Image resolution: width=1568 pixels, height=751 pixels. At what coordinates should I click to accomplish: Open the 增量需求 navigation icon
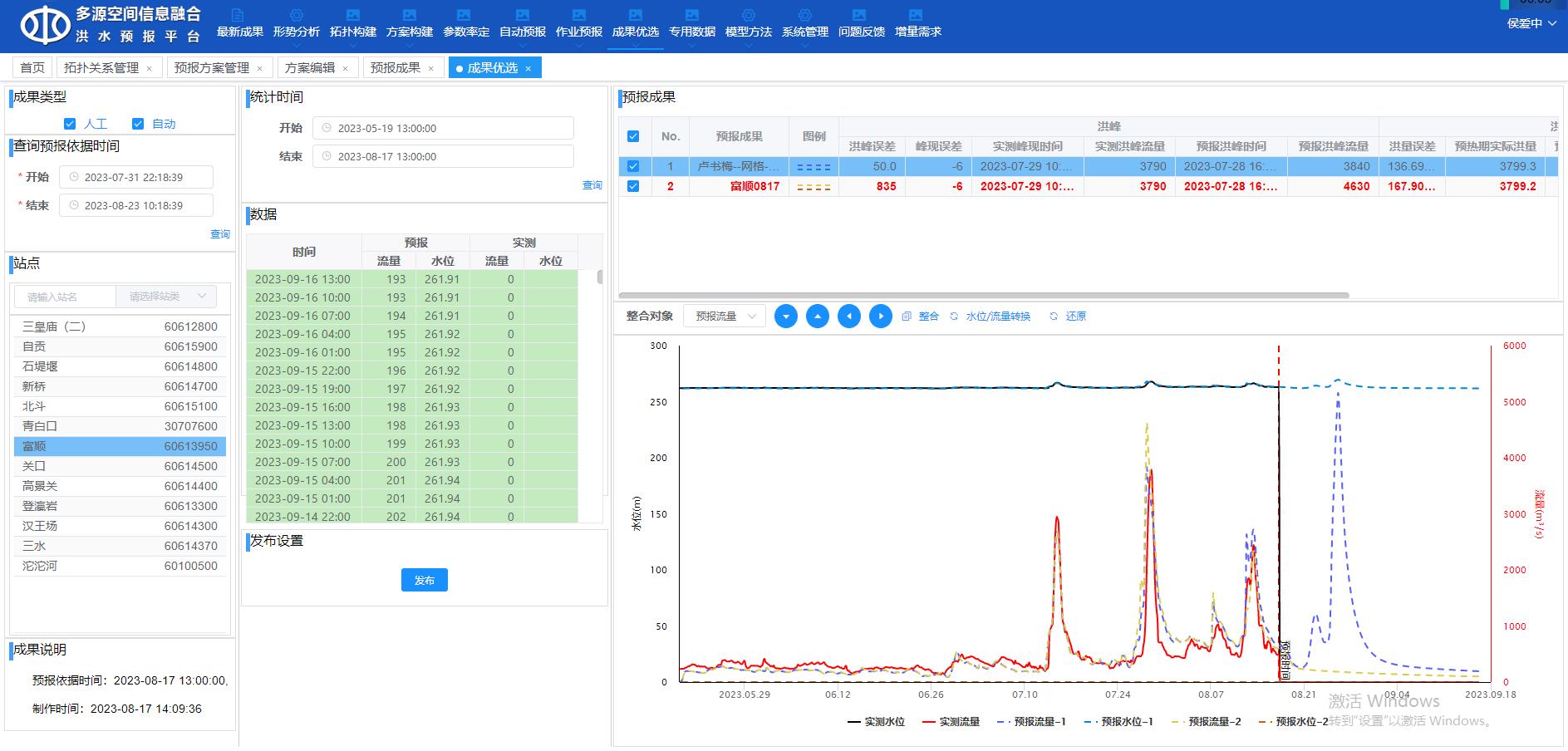coord(916,16)
